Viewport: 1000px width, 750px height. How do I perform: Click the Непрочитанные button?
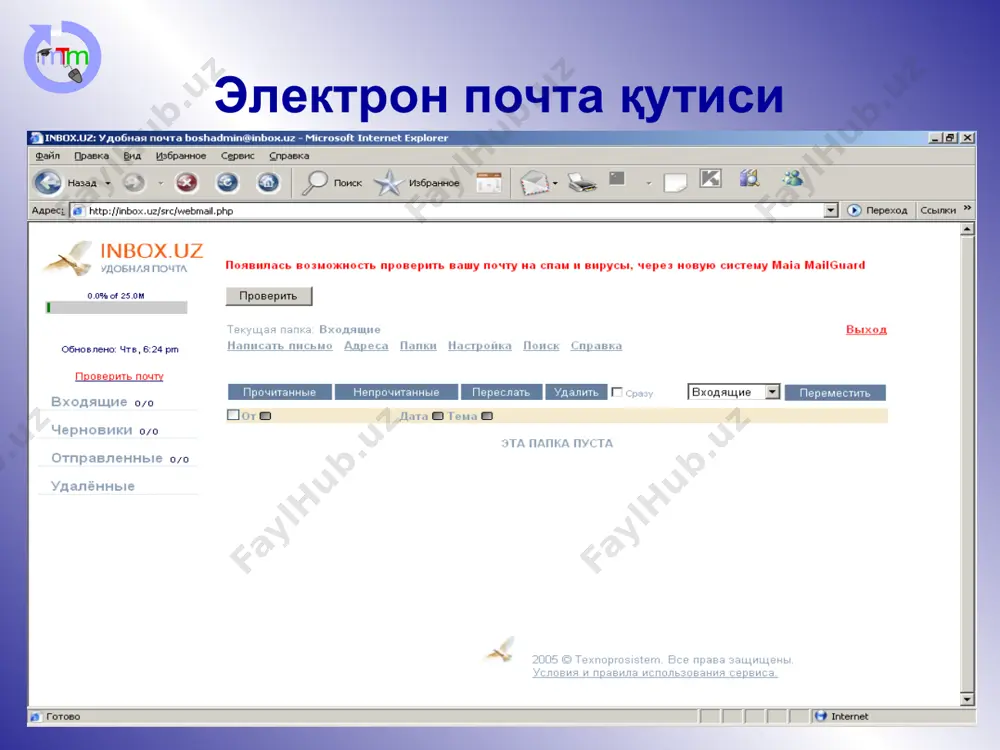click(x=396, y=392)
